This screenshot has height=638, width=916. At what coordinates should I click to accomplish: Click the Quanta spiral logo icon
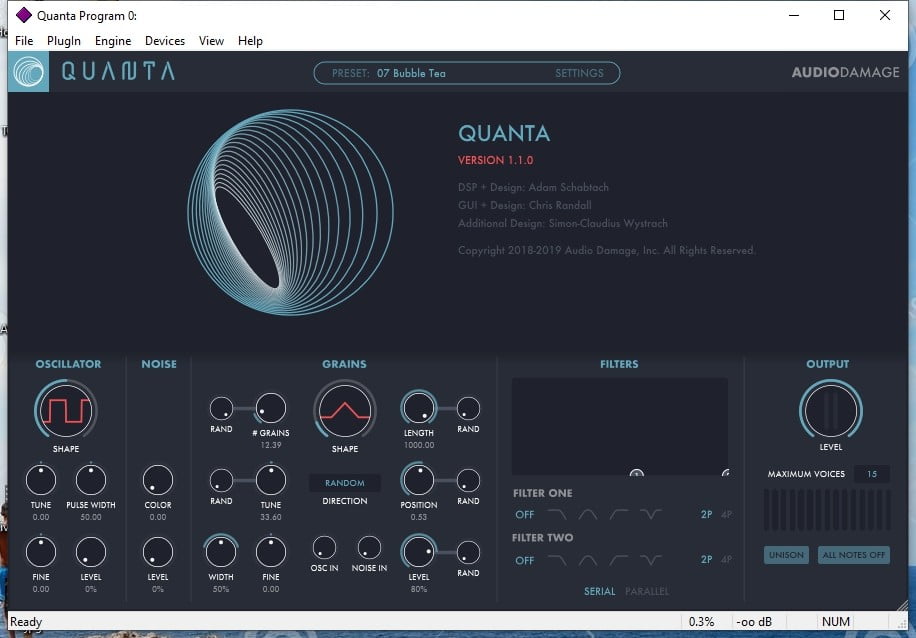click(x=28, y=72)
